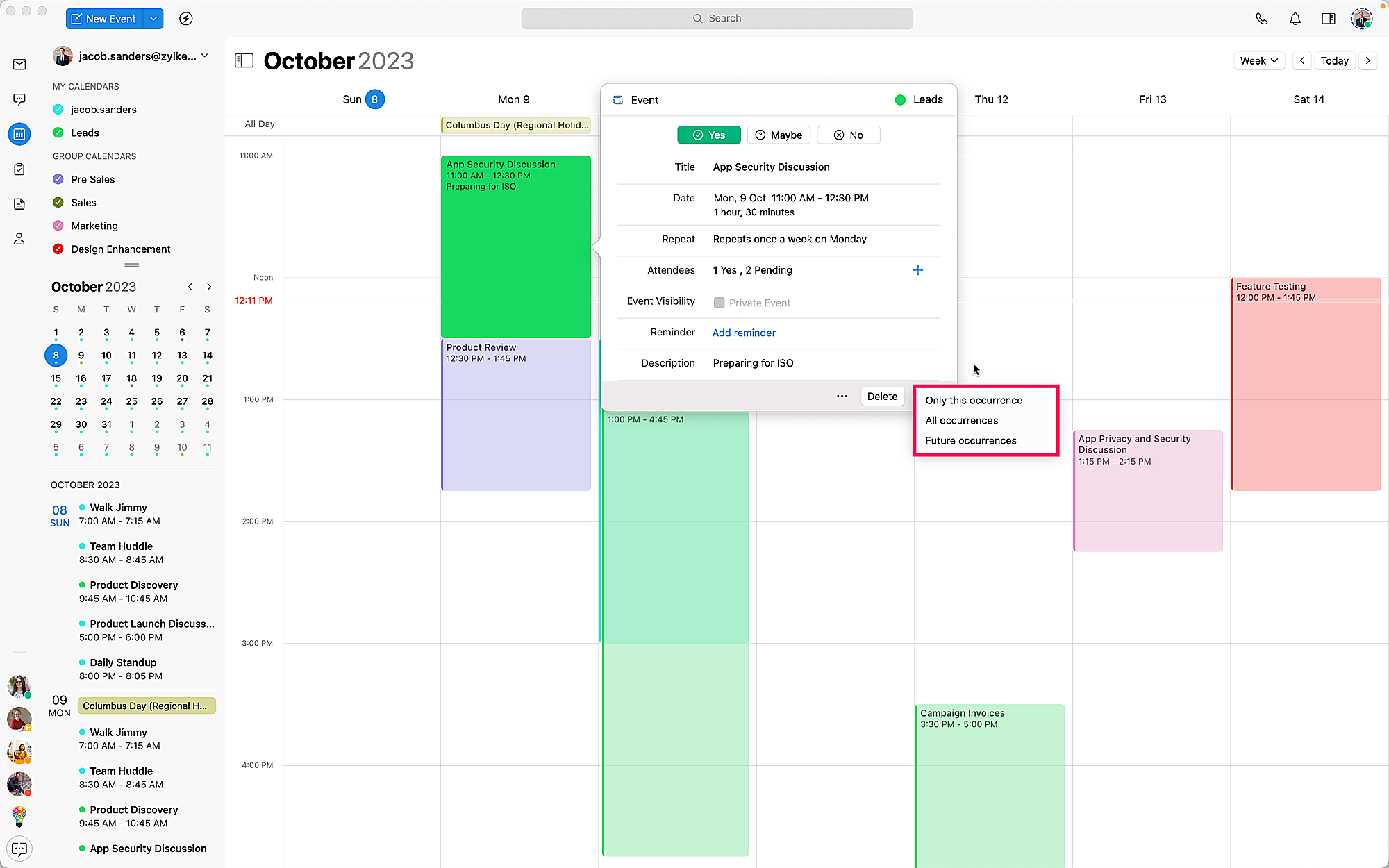Click the Search field
The width and height of the screenshot is (1389, 868).
[717, 19]
